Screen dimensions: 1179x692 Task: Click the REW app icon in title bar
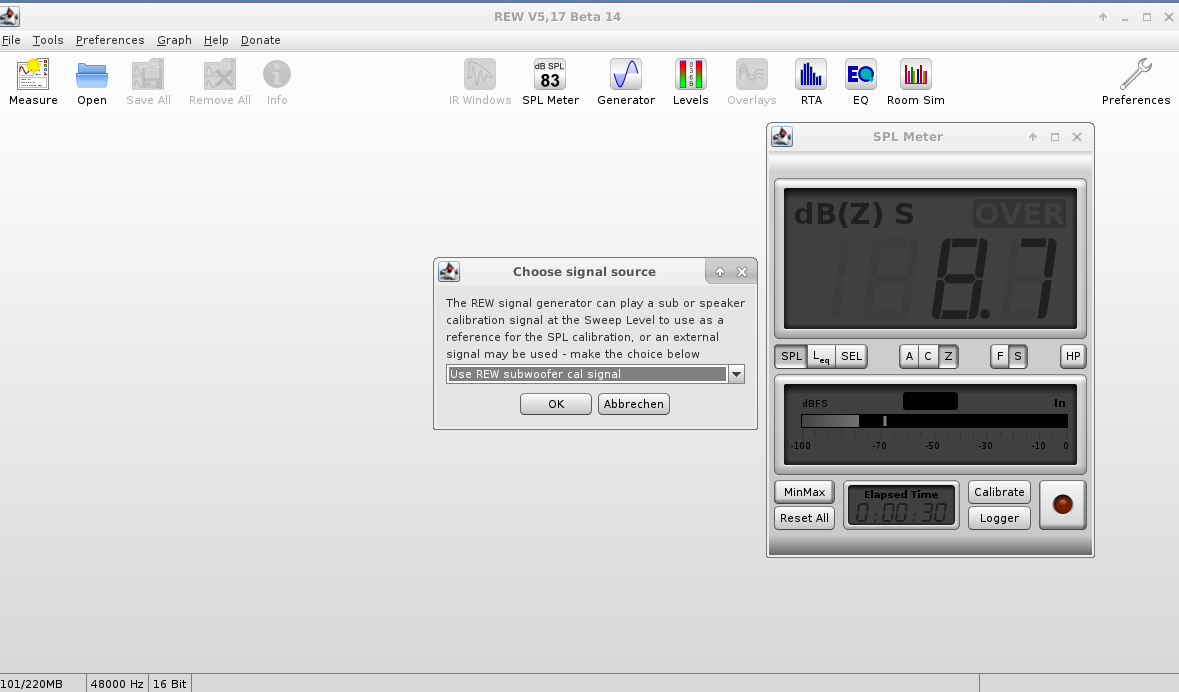[10, 16]
